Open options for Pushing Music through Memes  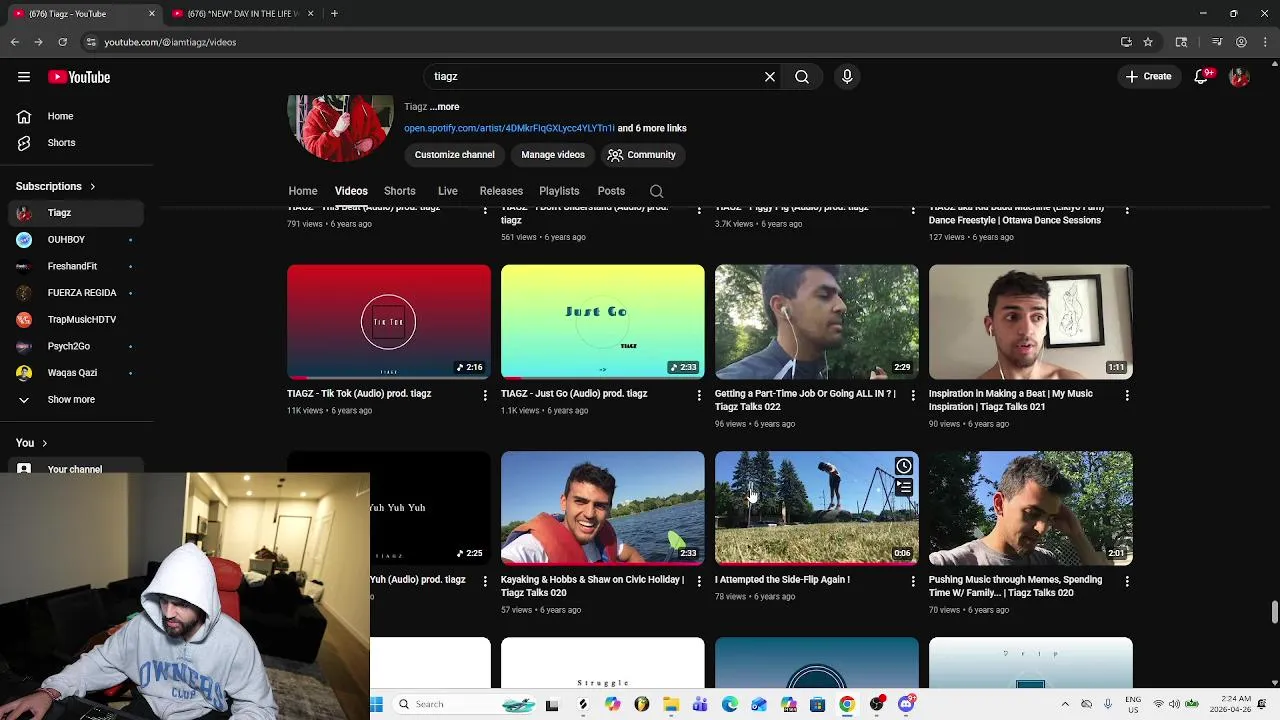click(x=1127, y=581)
